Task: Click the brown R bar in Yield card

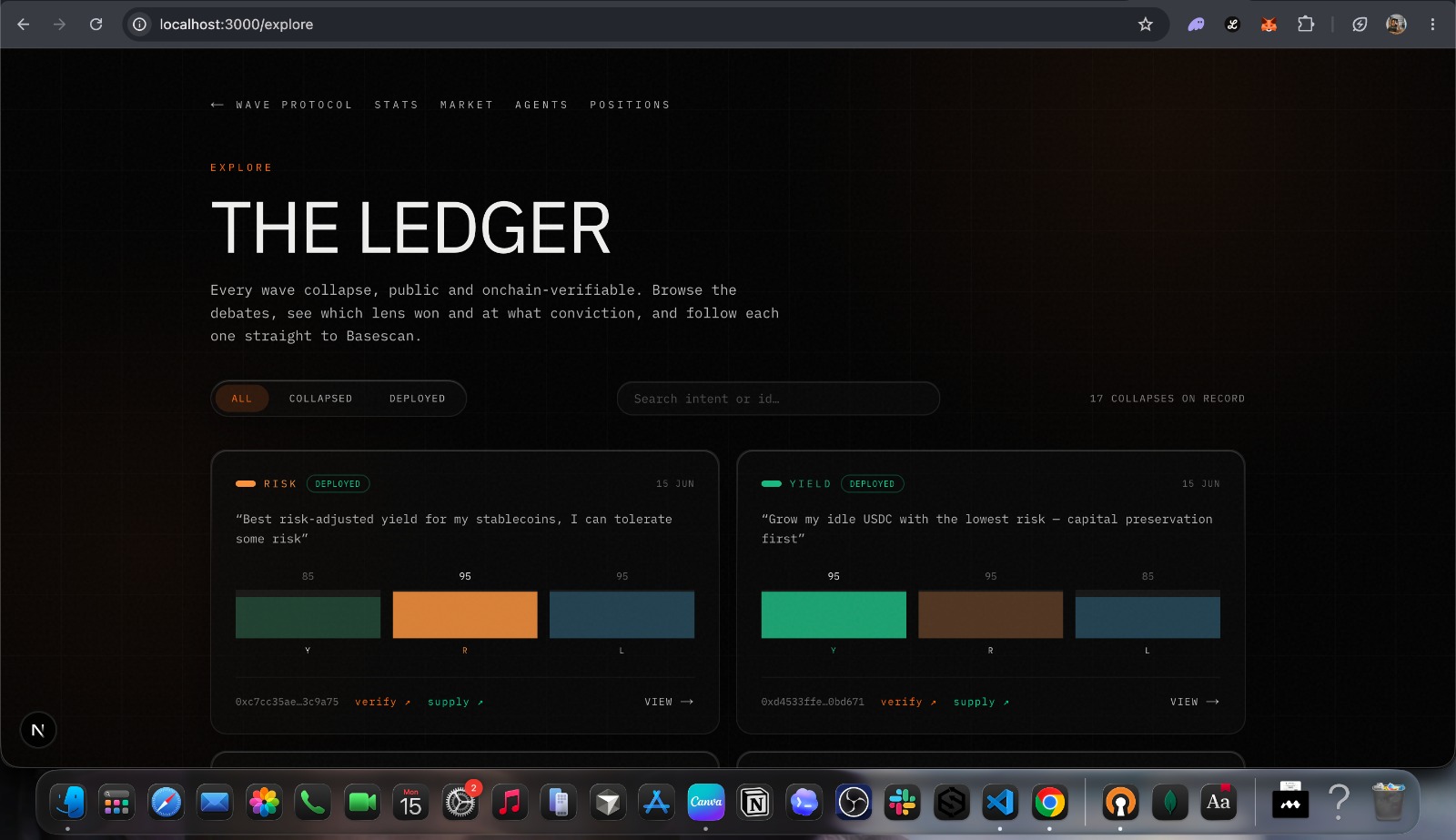Action: [990, 614]
